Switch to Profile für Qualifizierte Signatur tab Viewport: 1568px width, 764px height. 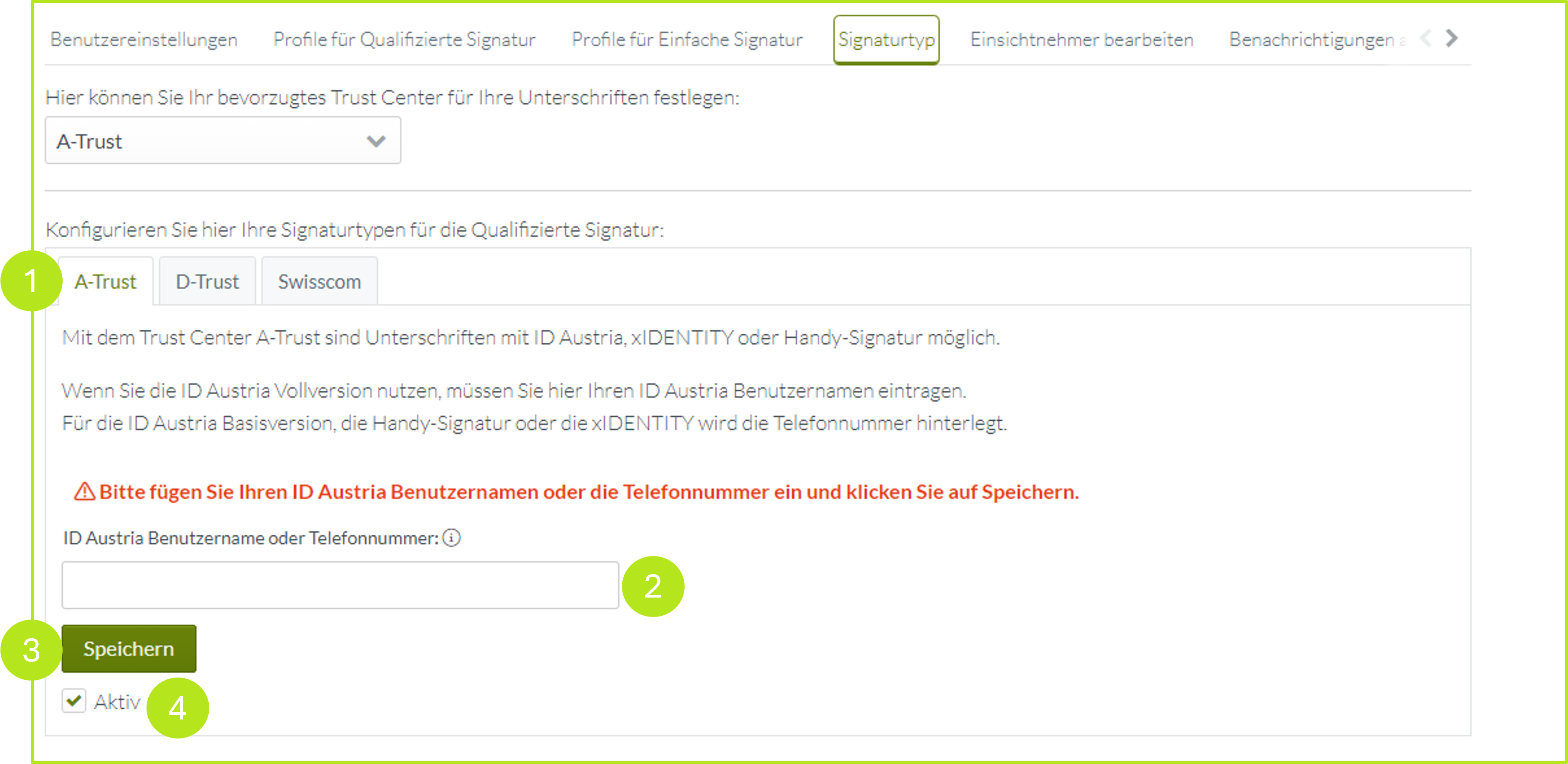(x=404, y=40)
